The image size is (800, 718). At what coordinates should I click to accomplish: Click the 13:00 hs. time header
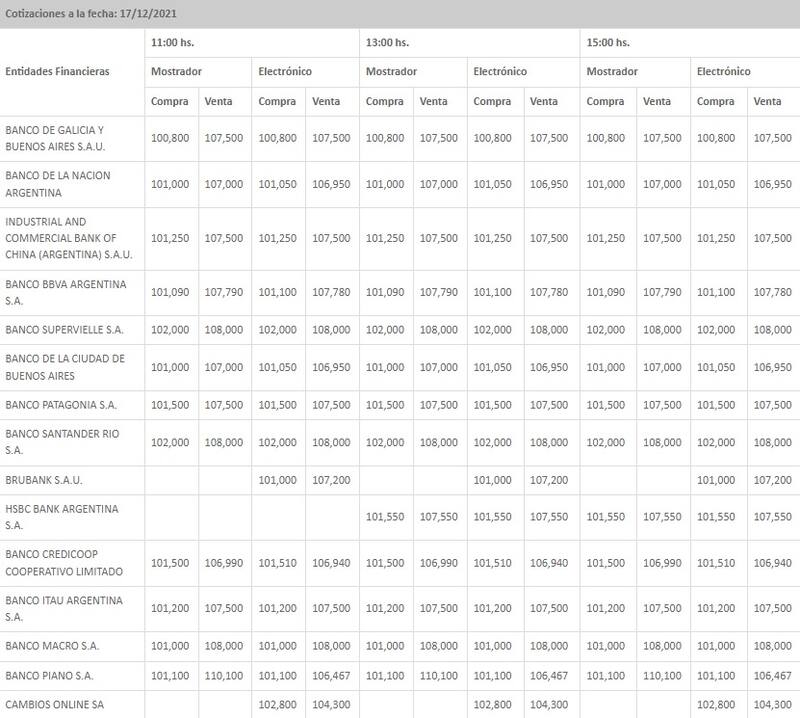pyautogui.click(x=387, y=42)
